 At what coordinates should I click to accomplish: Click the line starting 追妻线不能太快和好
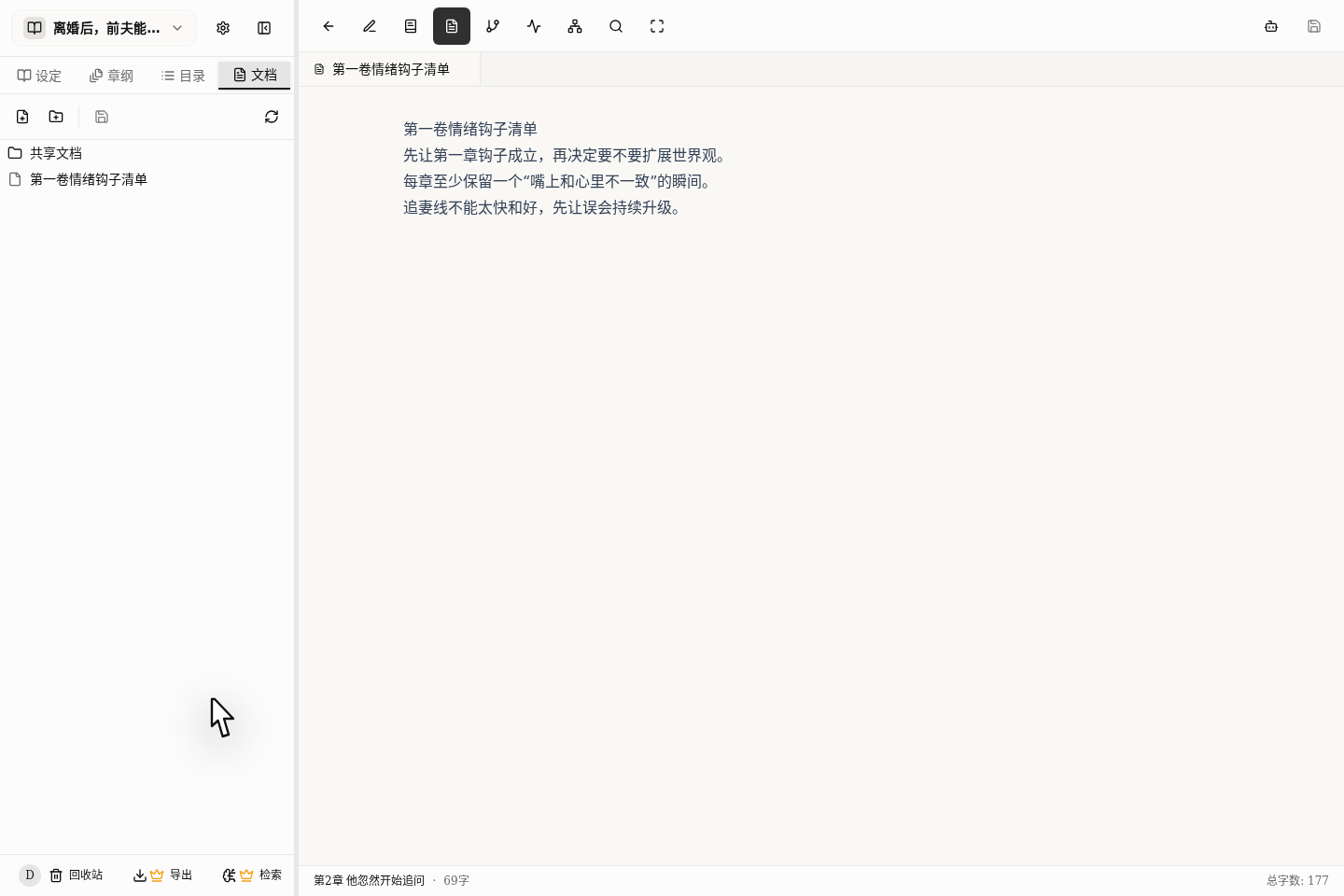click(x=544, y=207)
